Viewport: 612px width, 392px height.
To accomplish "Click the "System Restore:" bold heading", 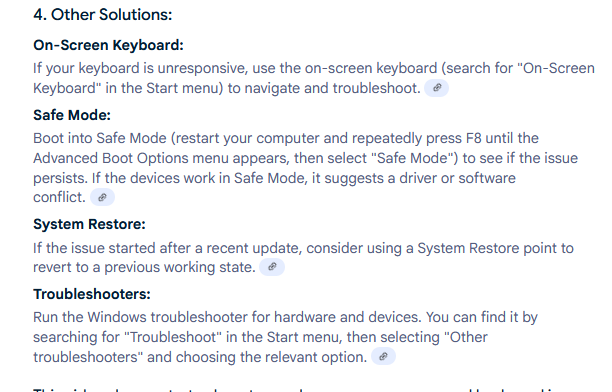I will pyautogui.click(x=89, y=224).
